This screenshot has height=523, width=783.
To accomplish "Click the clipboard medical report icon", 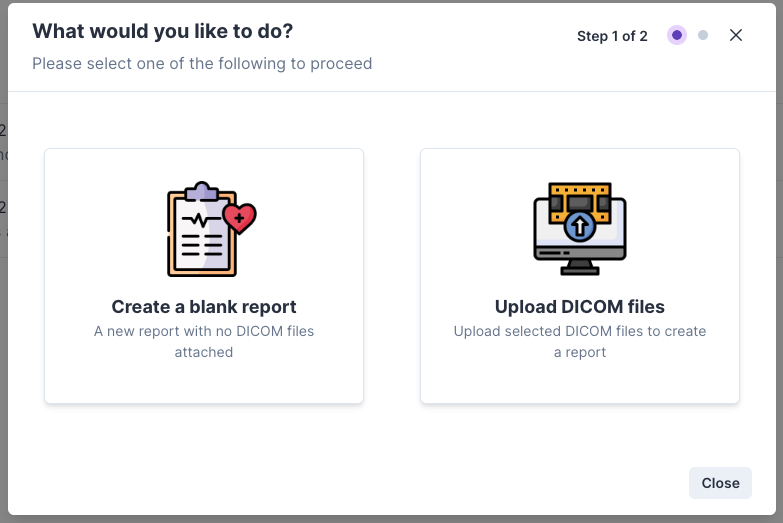I will pos(211,229).
